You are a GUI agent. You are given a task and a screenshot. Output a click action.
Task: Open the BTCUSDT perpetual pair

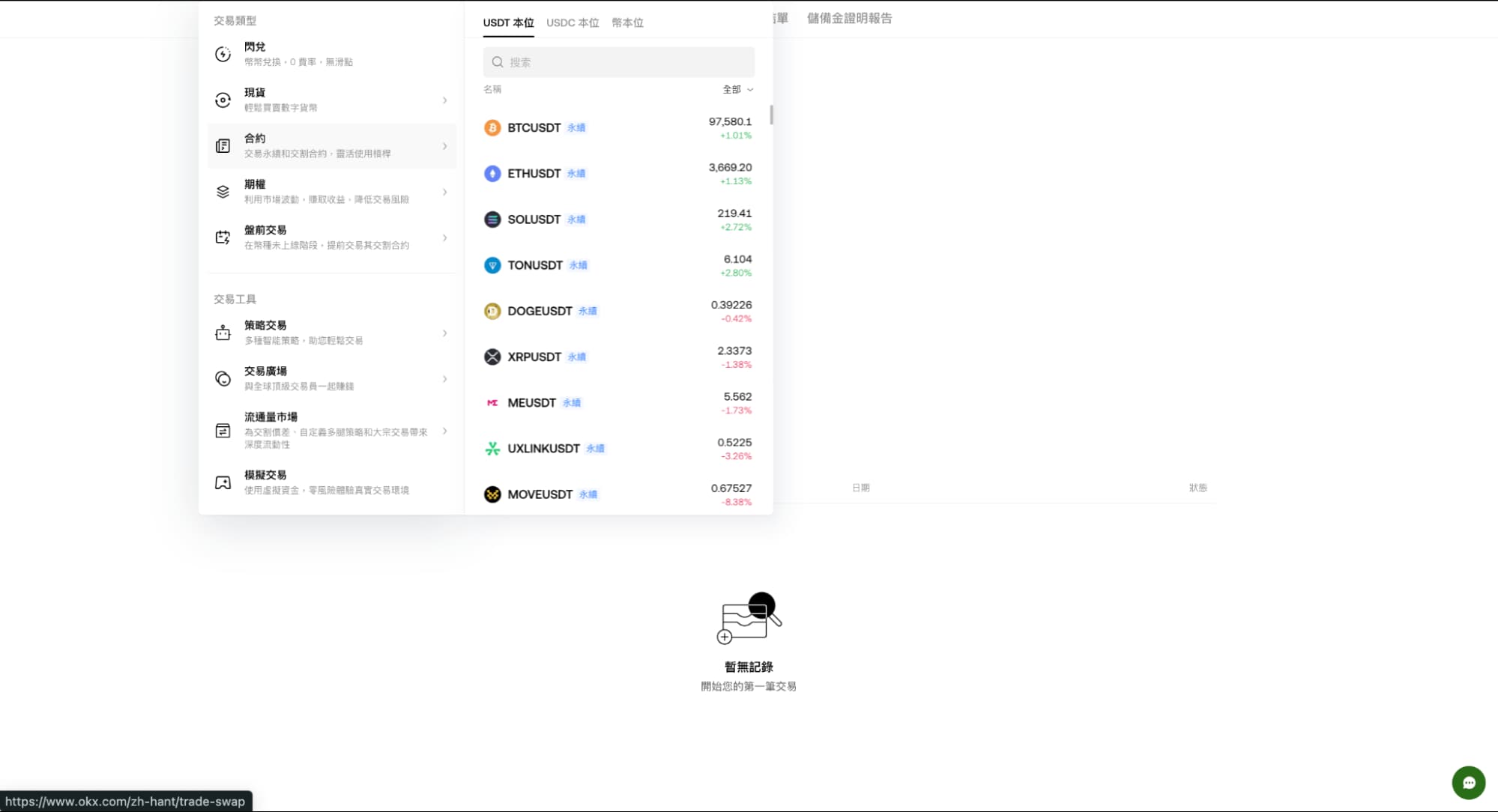tap(618, 128)
